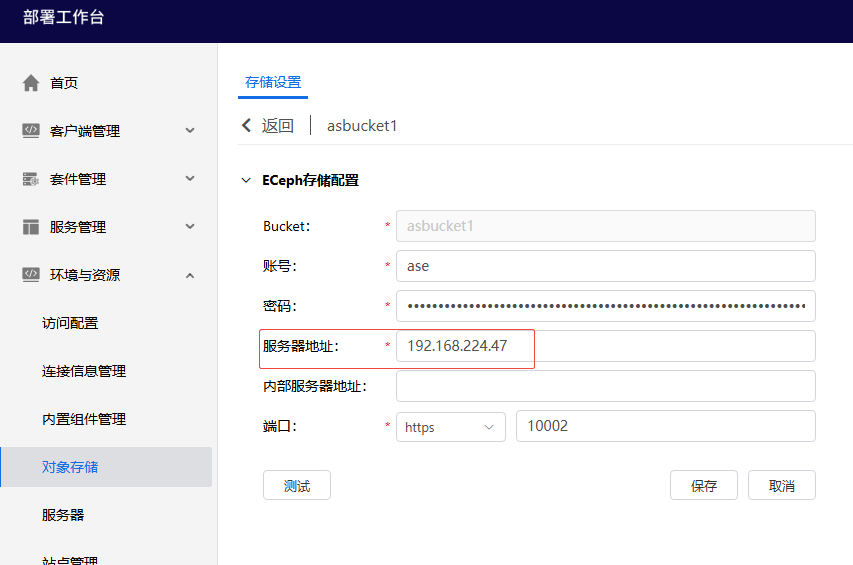Click the 服务管理 menu label
Image resolution: width=853 pixels, height=565 pixels.
[x=78, y=227]
